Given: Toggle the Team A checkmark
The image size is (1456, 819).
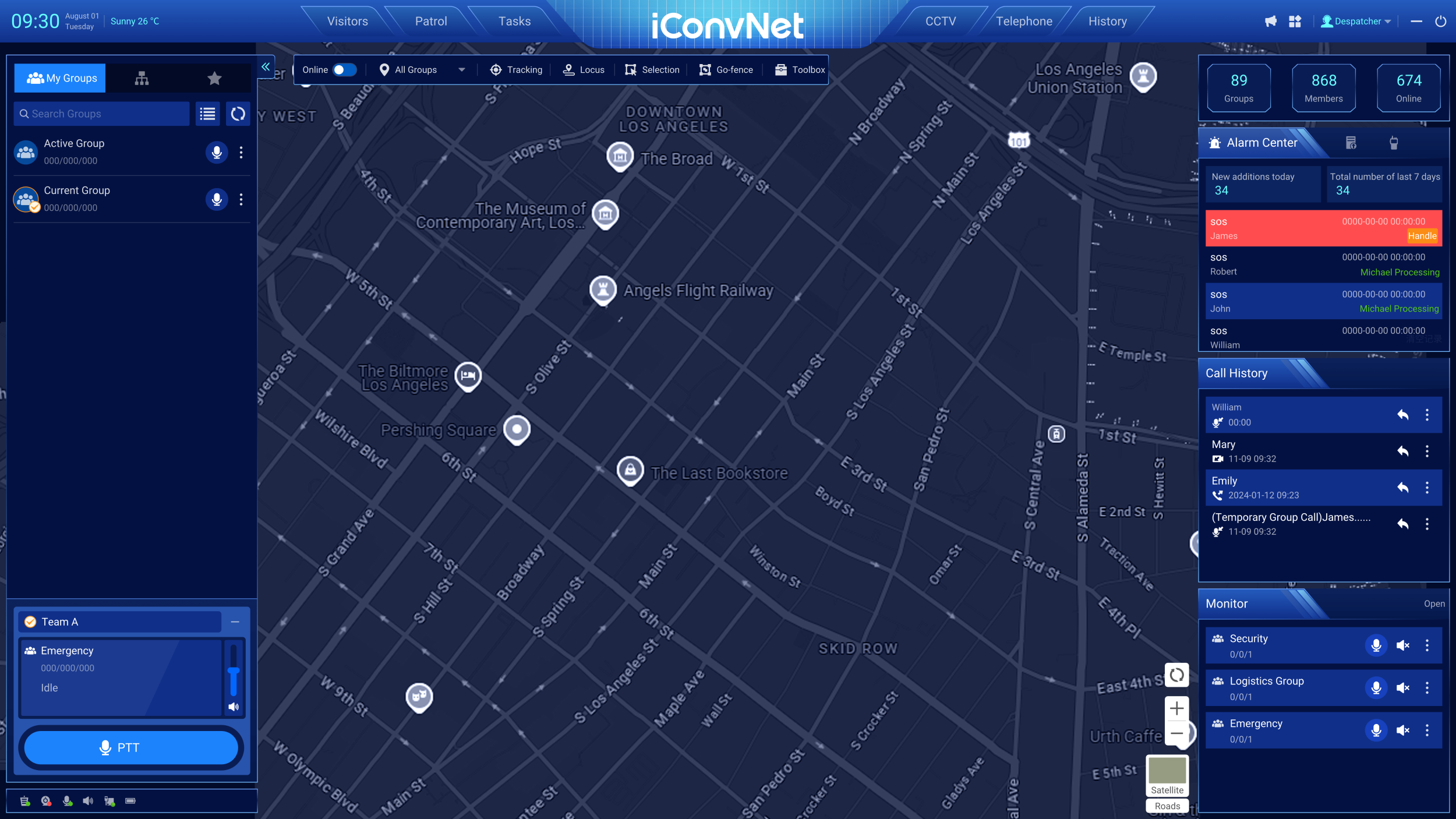Looking at the screenshot, I should (30, 622).
